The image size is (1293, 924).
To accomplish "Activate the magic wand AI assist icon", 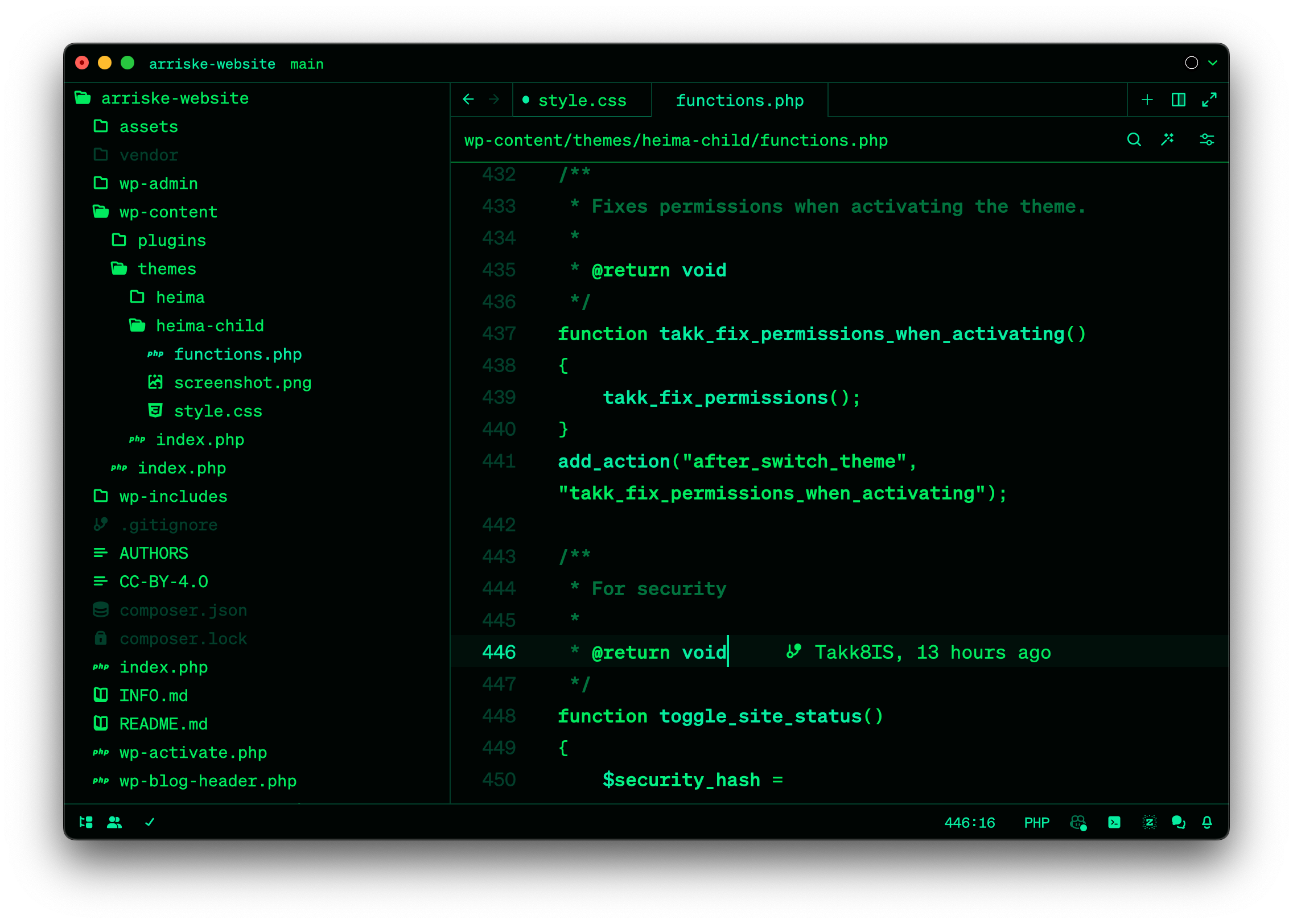I will point(1168,139).
